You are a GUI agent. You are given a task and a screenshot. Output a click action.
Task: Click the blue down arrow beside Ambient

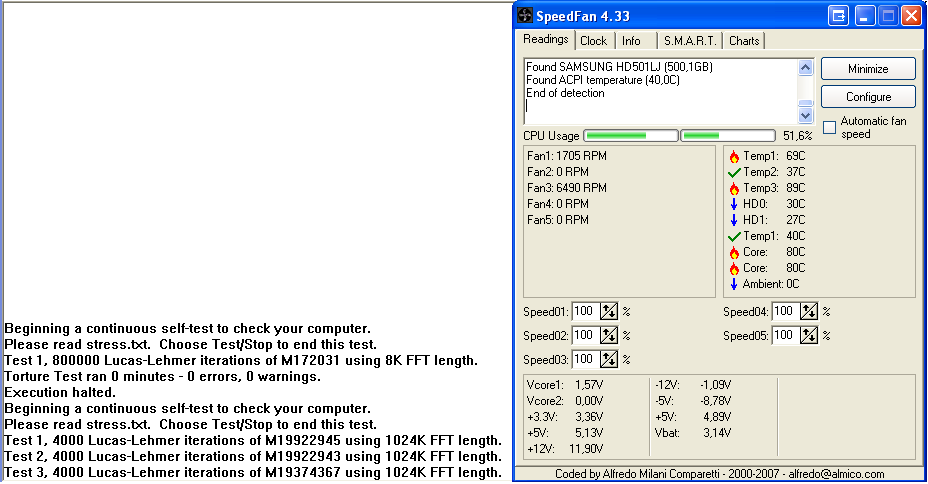pyautogui.click(x=734, y=284)
